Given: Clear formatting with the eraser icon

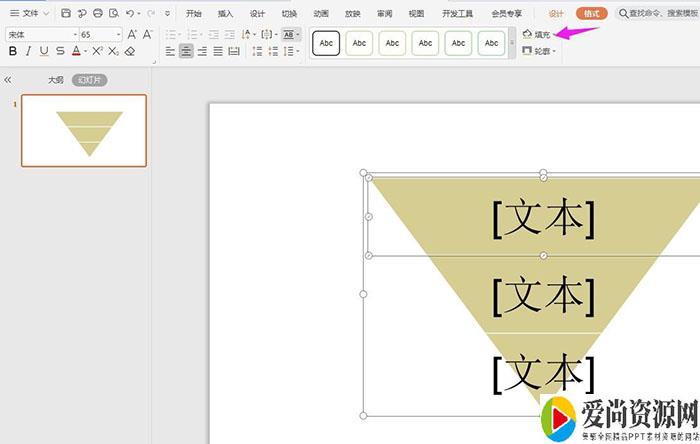Looking at the screenshot, I should pos(130,51).
